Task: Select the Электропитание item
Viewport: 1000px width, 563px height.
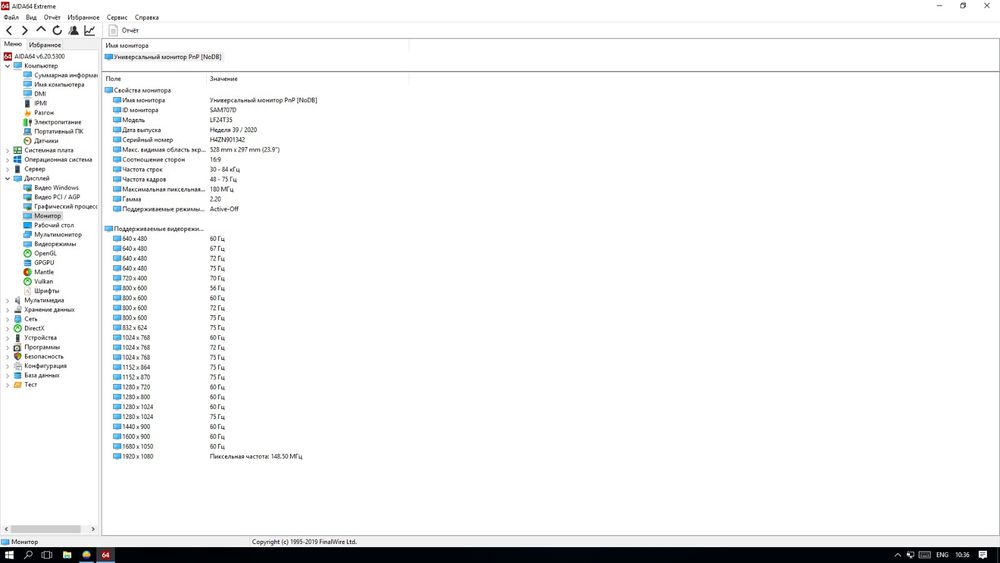Action: (x=52, y=122)
